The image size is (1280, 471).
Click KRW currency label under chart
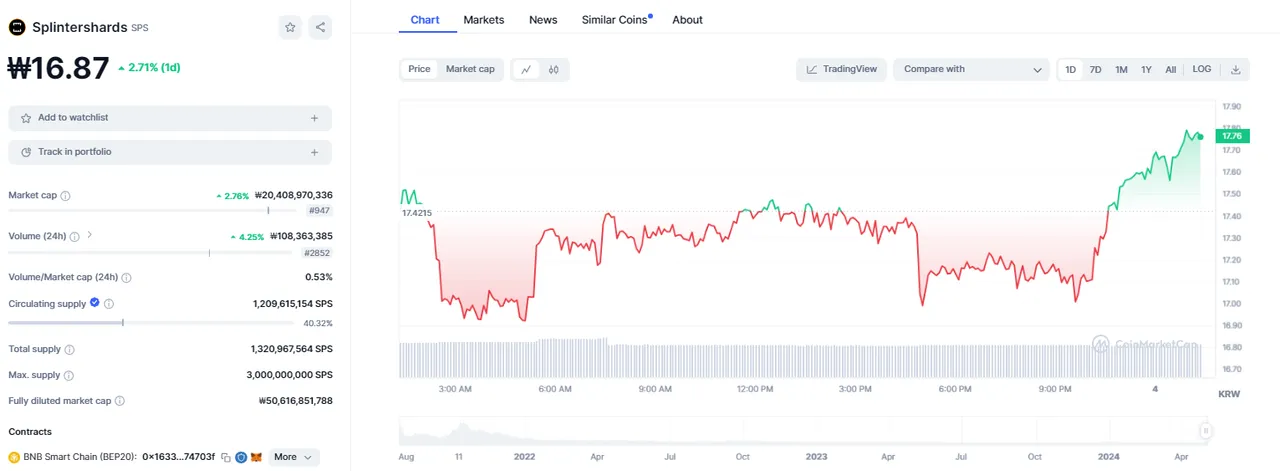pos(1229,394)
